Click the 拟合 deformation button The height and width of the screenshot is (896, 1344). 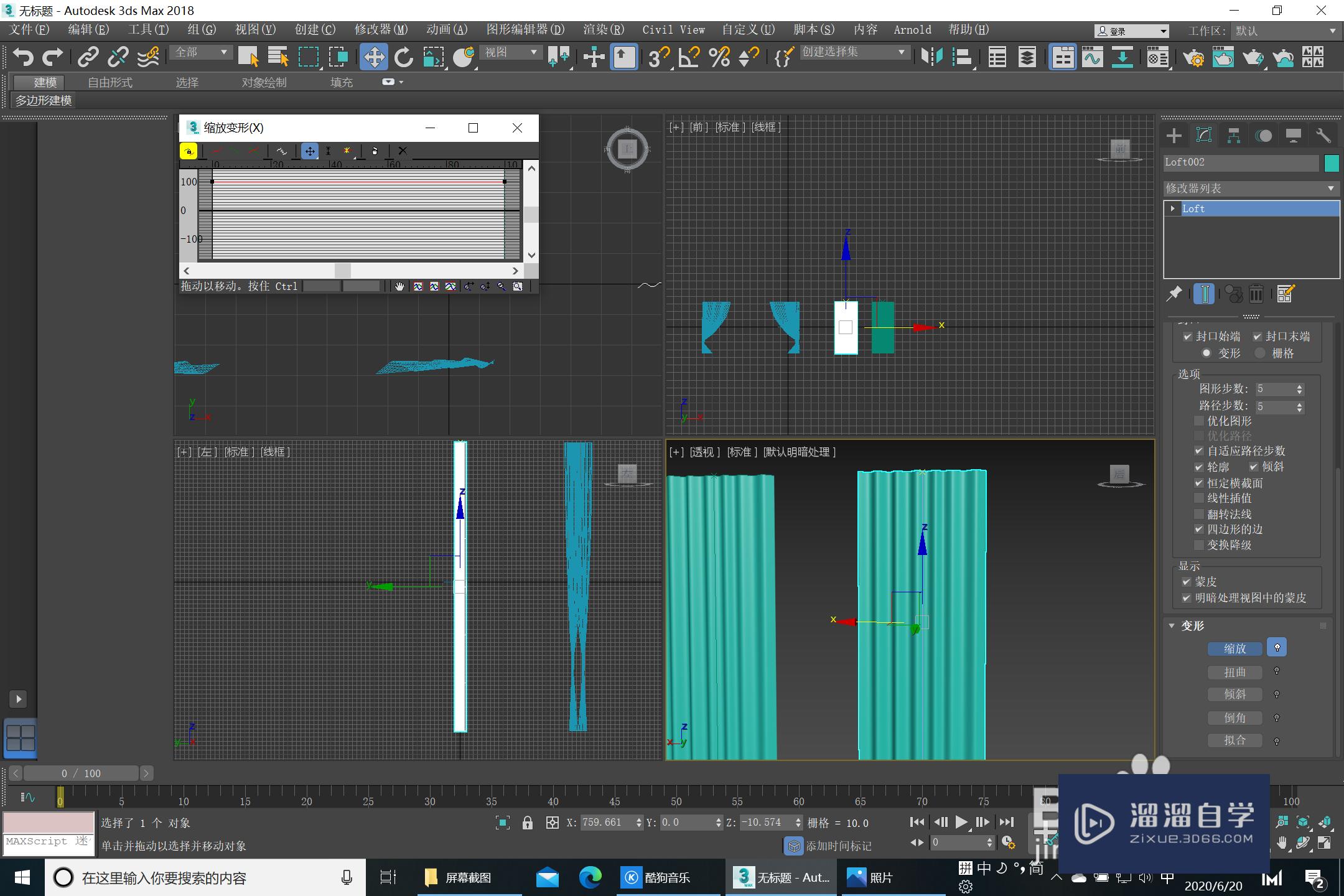1235,740
